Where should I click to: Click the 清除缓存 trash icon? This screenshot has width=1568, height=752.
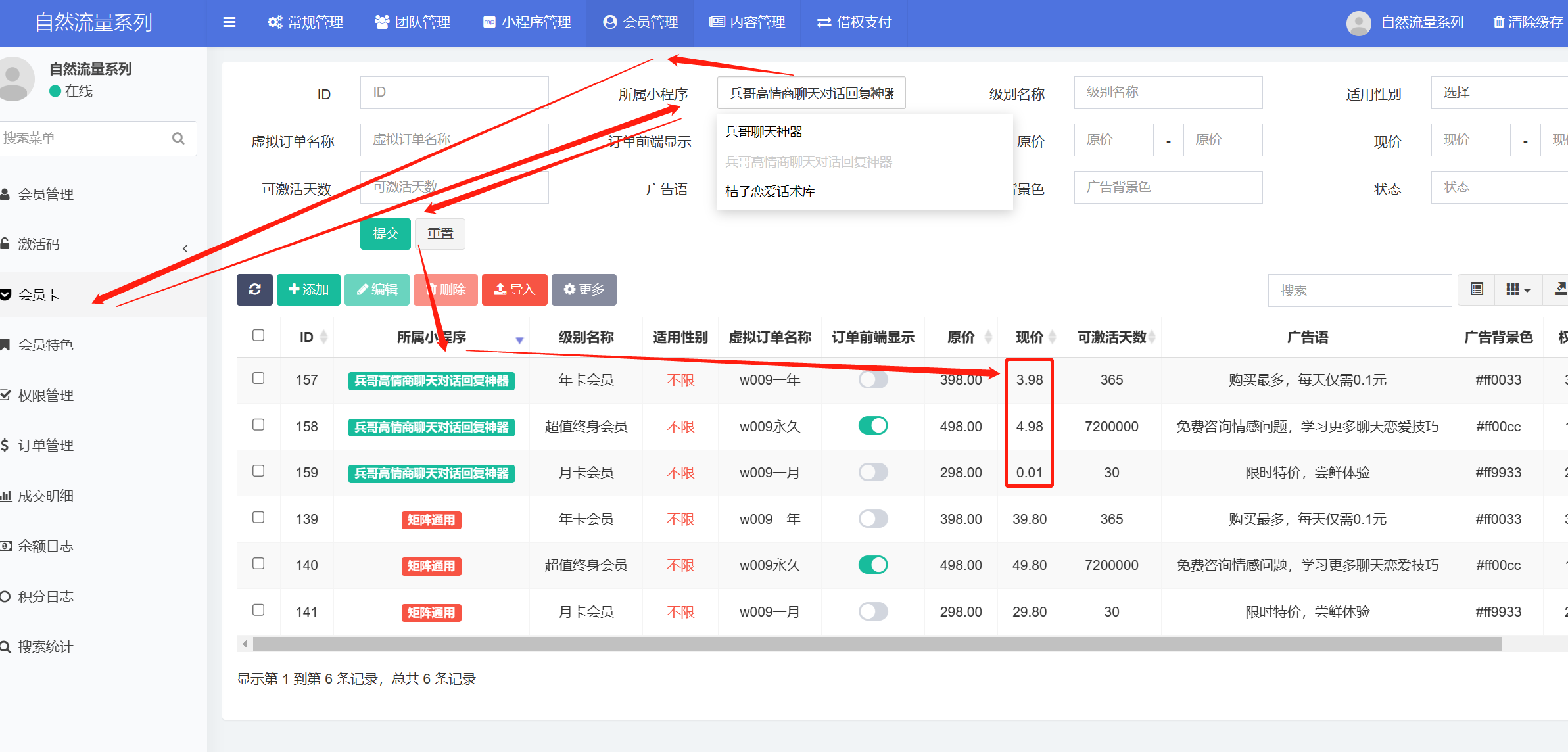tap(1498, 22)
